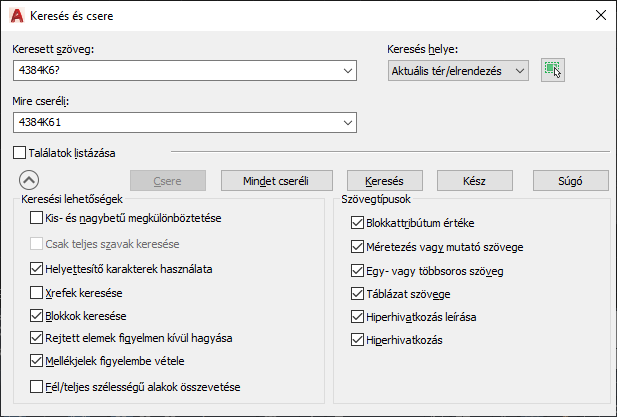Enable Találatok listázása checkbox
The image size is (617, 417).
click(21, 153)
